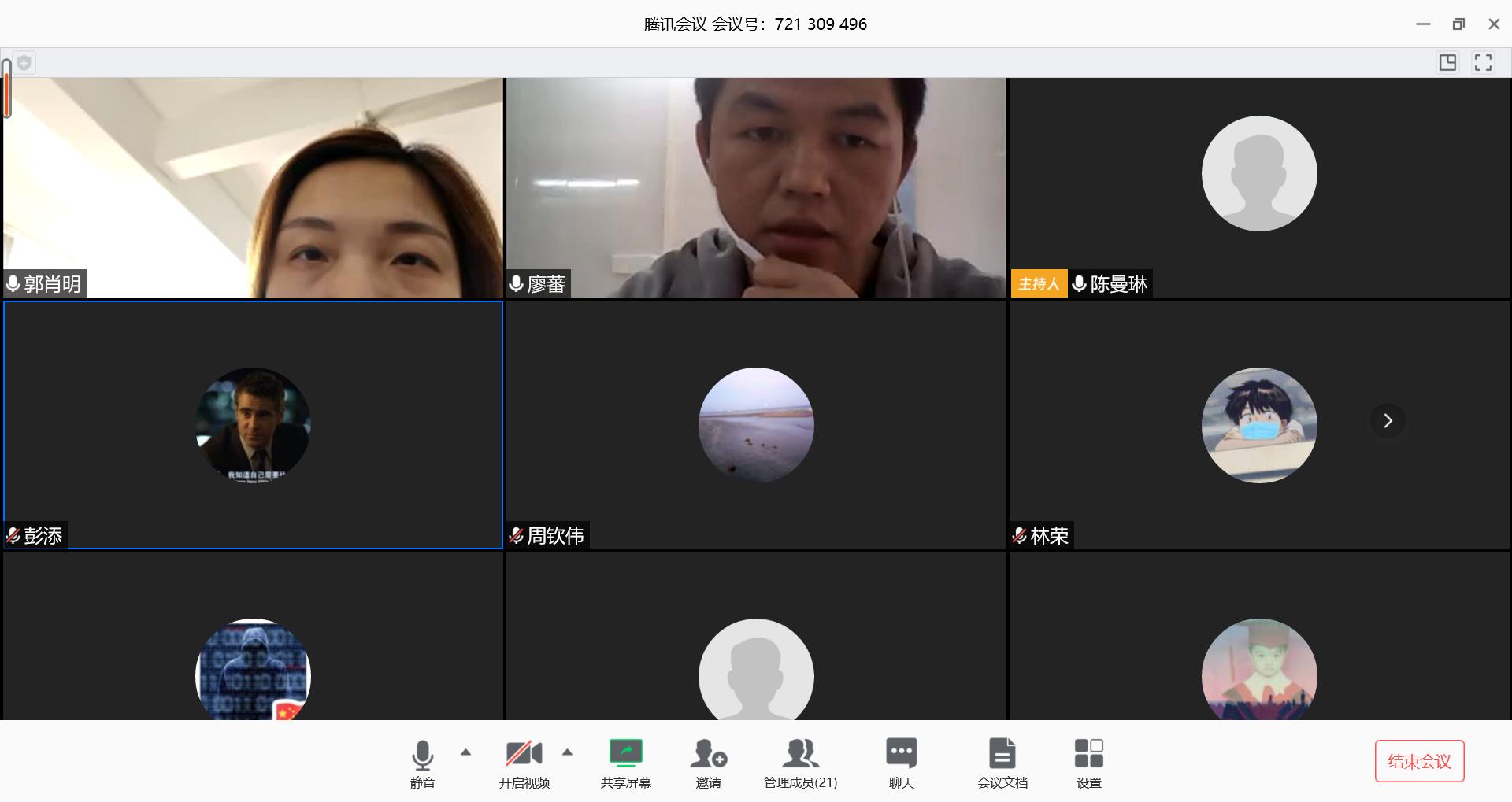The width and height of the screenshot is (1512, 802).
Task: Mute microphone with the 静音 button
Action: click(422, 762)
